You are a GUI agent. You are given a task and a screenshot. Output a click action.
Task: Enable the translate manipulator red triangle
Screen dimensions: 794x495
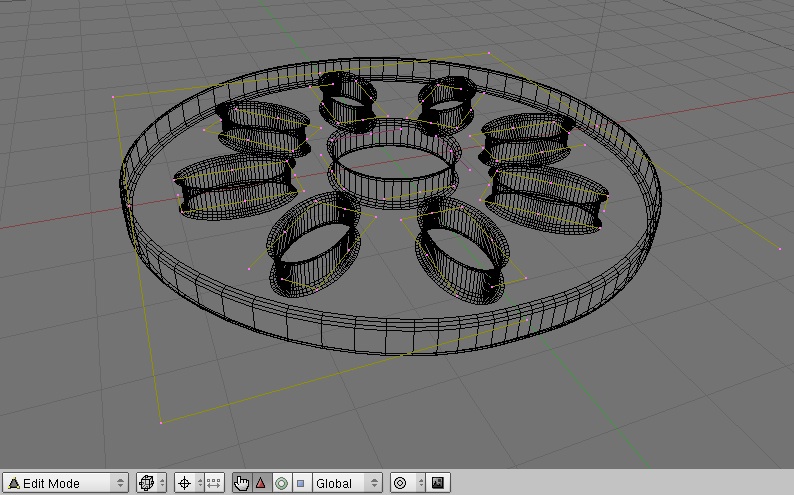tap(261, 483)
